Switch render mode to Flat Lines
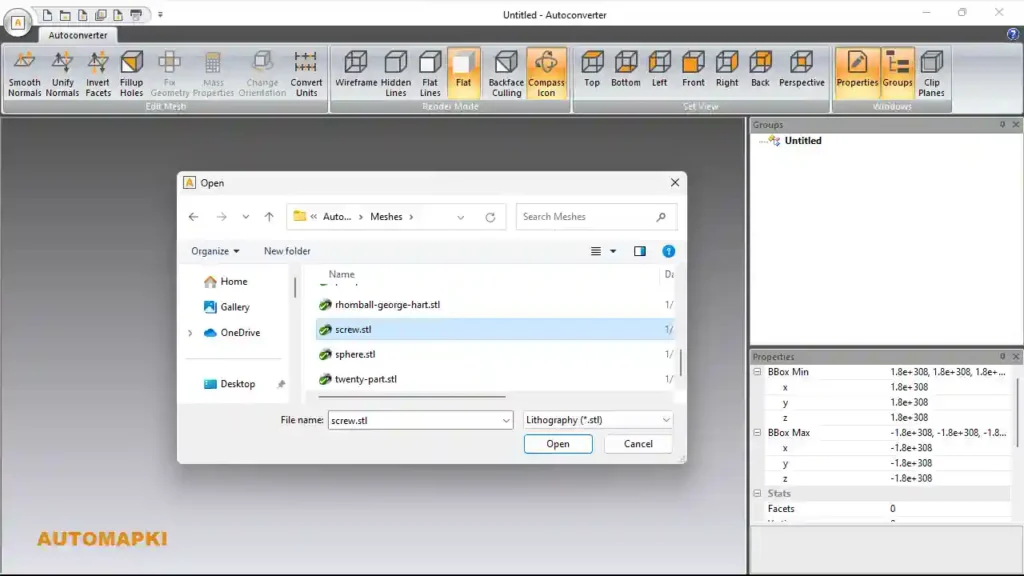 (430, 74)
